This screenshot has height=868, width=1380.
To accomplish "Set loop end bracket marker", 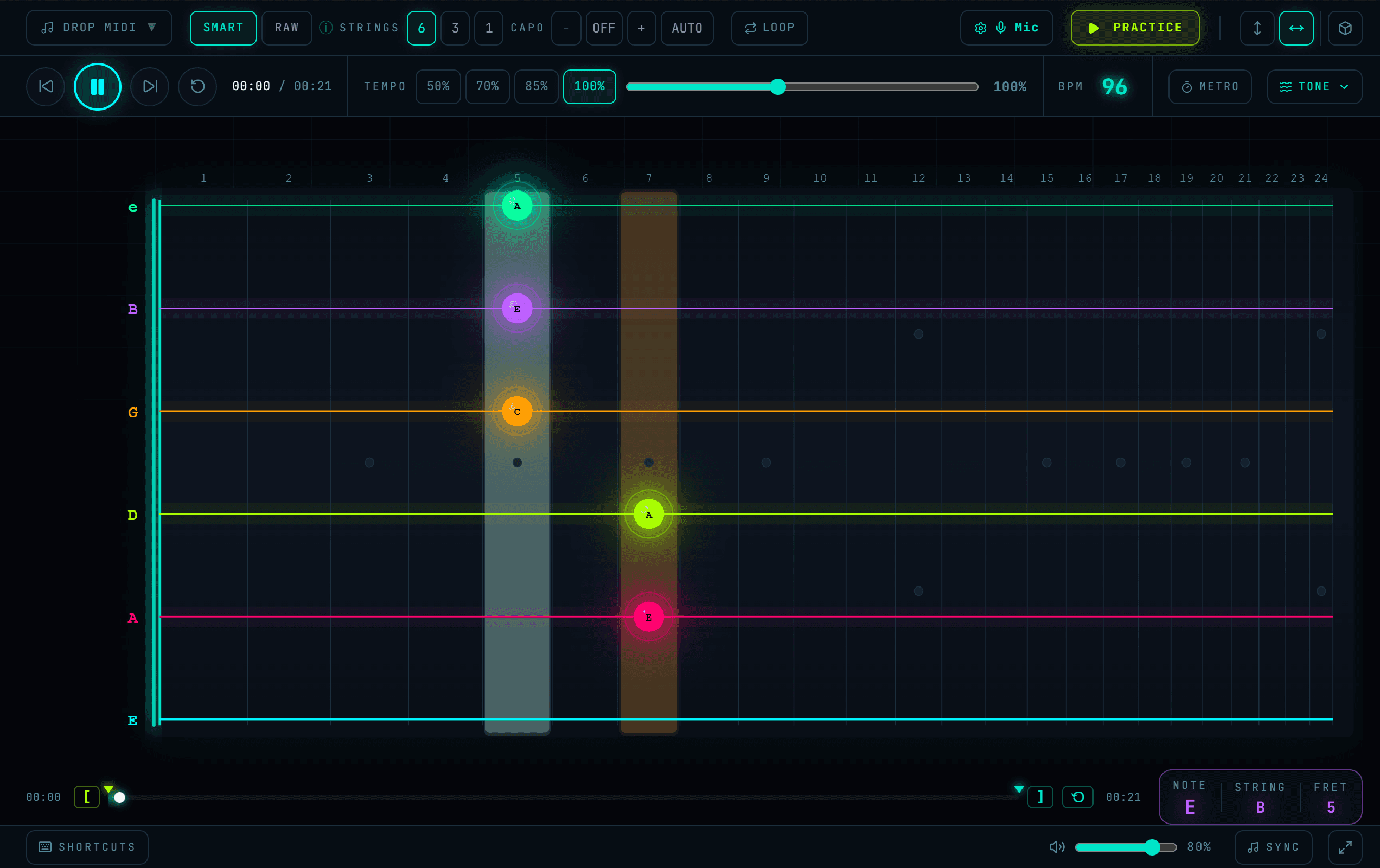I will pyautogui.click(x=1040, y=797).
